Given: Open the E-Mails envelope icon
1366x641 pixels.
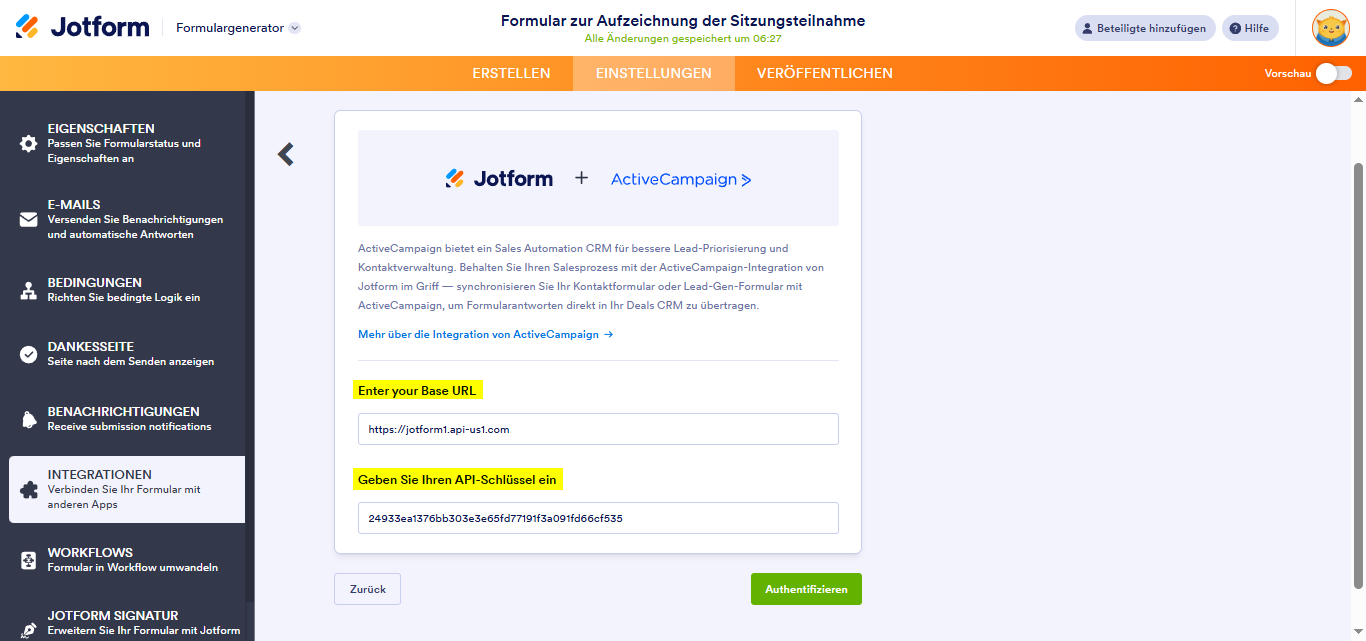Looking at the screenshot, I should [26, 218].
